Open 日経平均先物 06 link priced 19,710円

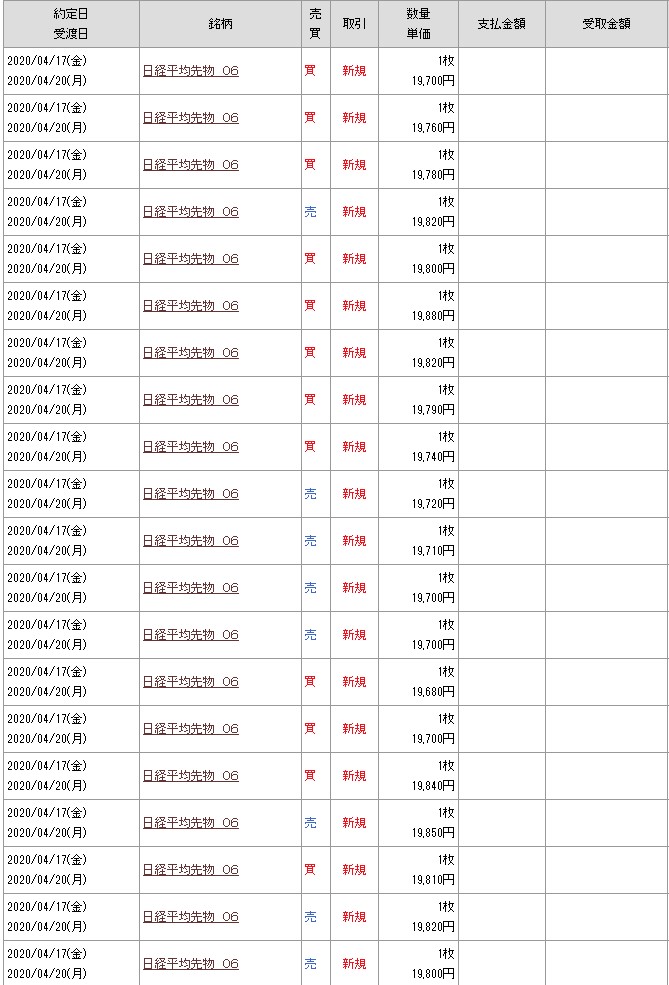[191, 541]
